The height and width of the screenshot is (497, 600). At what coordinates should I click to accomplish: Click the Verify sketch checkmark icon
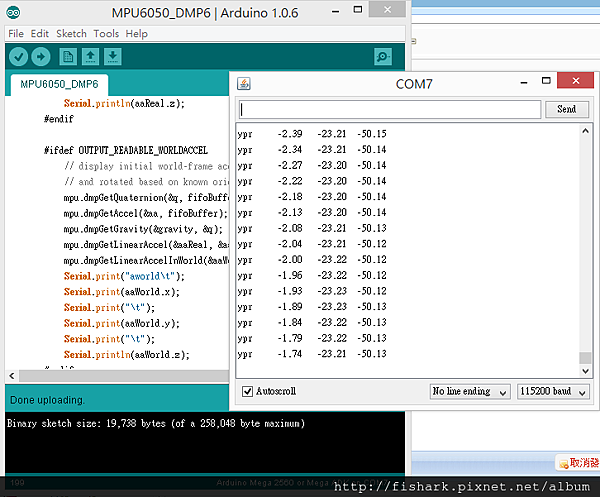pos(17,56)
